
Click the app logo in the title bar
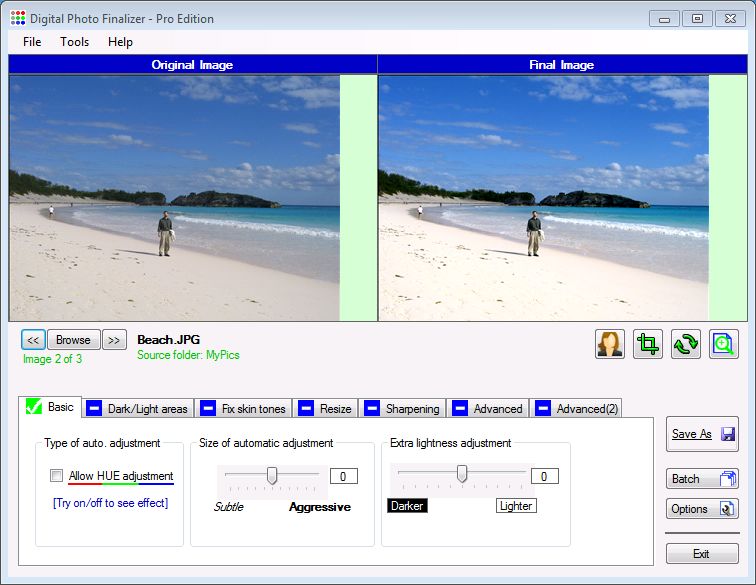17,18
